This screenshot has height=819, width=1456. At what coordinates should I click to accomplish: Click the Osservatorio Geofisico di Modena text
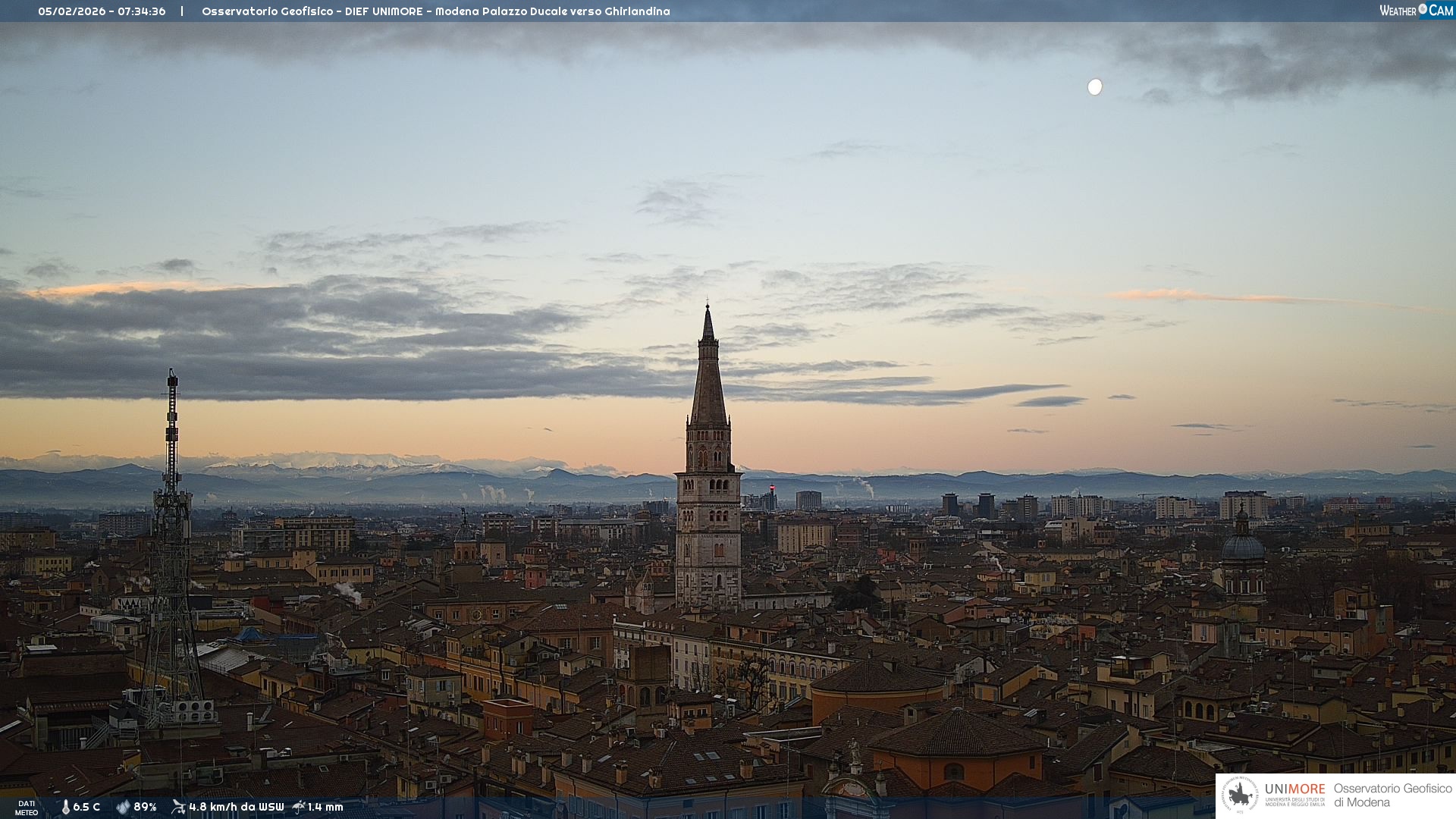tap(1392, 795)
